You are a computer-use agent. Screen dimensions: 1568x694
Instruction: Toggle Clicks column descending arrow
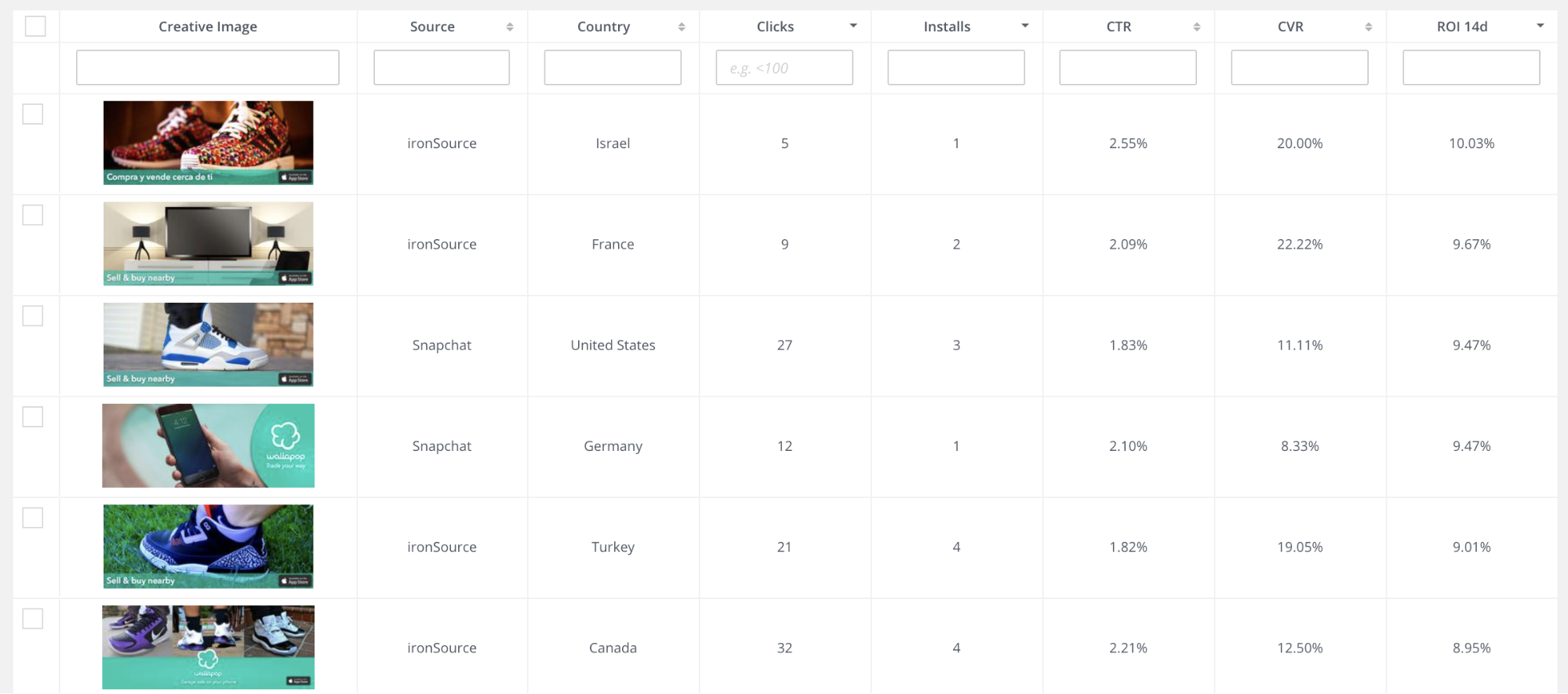click(x=853, y=26)
